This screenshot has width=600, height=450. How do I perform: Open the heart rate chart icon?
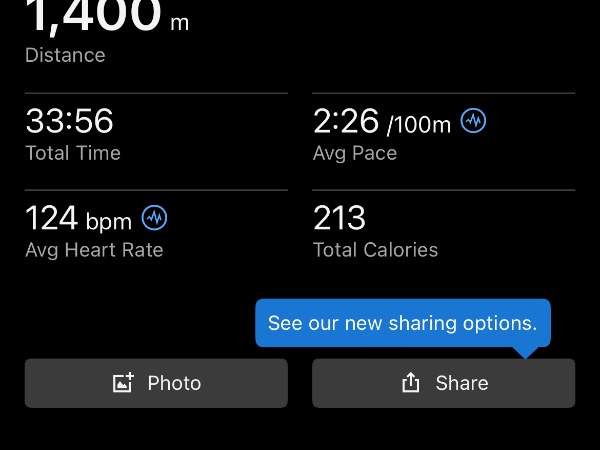[x=154, y=217]
